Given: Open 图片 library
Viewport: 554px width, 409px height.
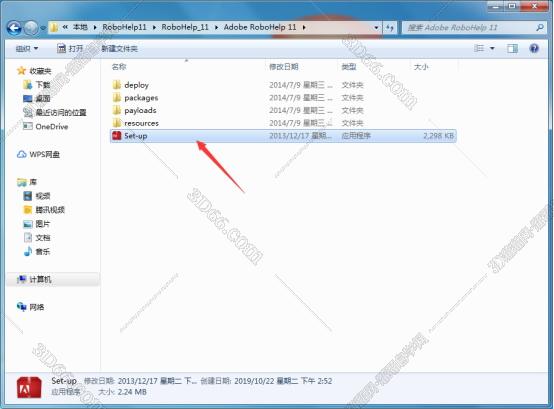Looking at the screenshot, I should point(43,224).
